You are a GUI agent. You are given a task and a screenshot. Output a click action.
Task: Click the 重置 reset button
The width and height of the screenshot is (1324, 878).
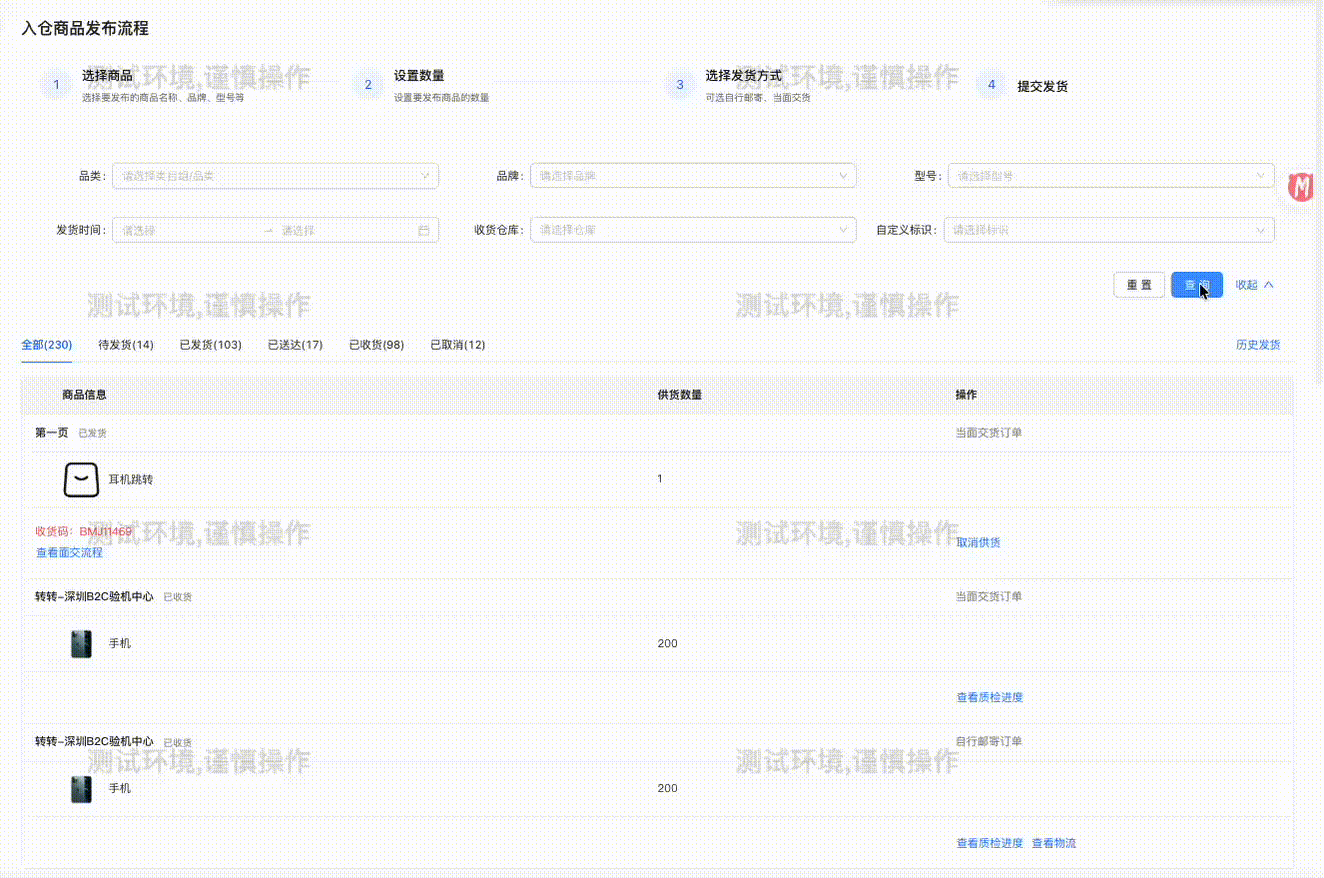pos(1139,284)
